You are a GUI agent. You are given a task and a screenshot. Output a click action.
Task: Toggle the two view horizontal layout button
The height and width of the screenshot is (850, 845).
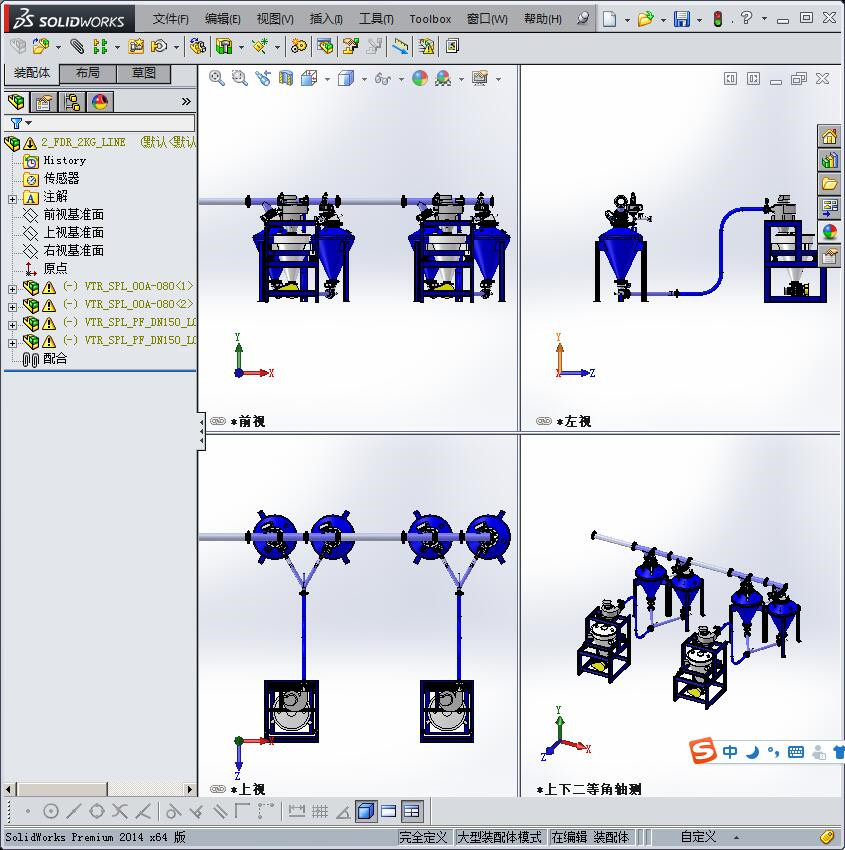tap(389, 811)
